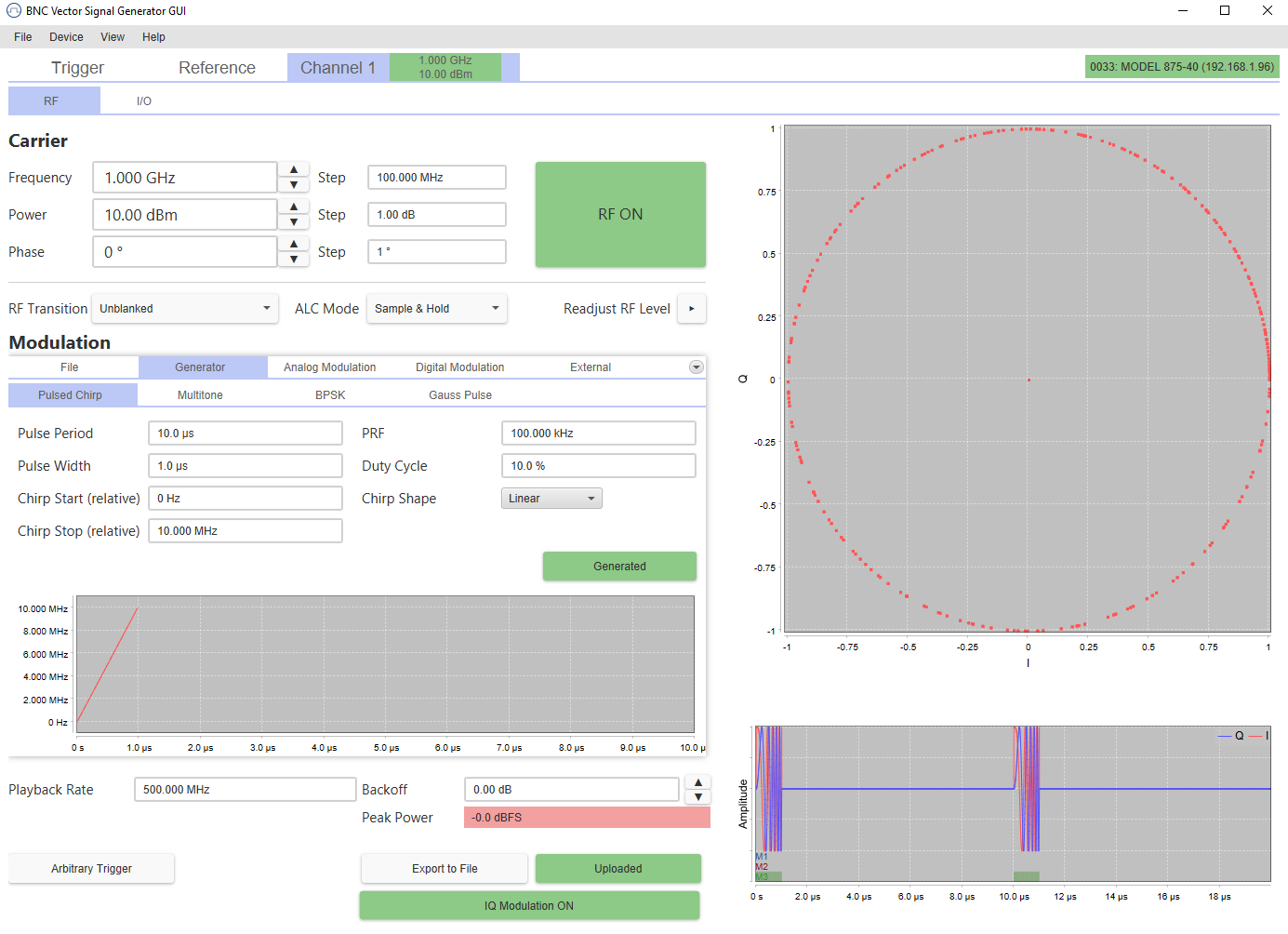Disable IQ Modulation ON

pos(529,905)
